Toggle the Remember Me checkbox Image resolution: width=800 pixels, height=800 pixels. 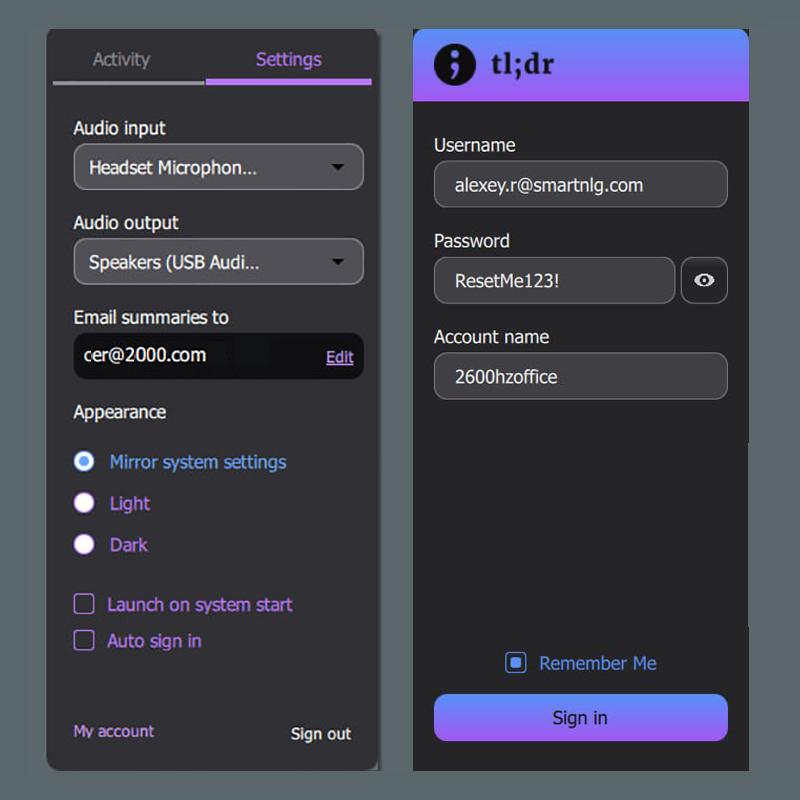coord(516,663)
